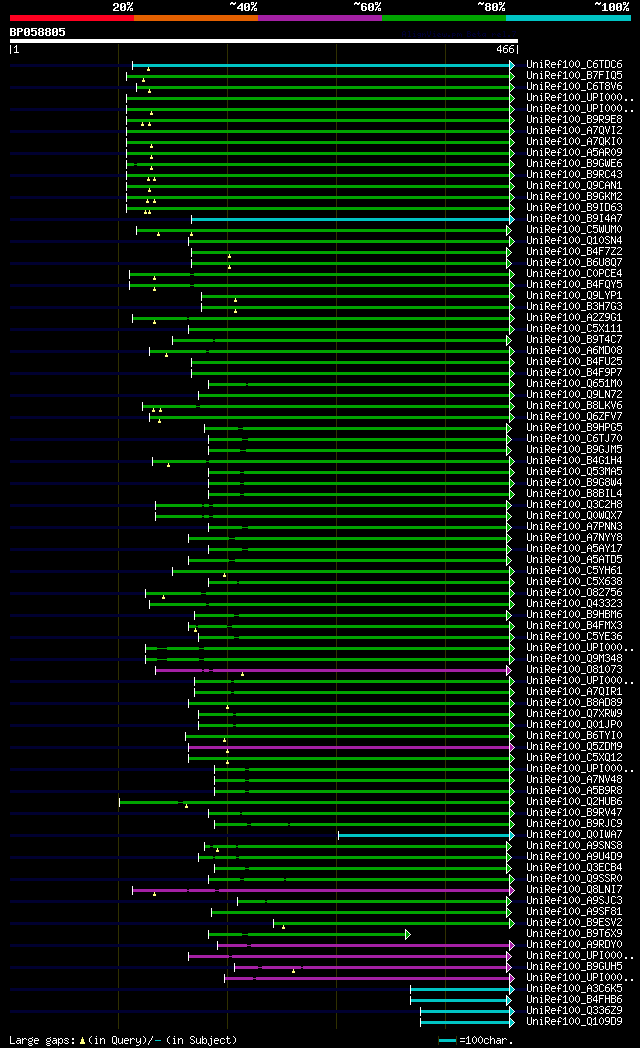Click label UniRef100_A7QKI0
The height and width of the screenshot is (1048, 640).
pos(574,142)
